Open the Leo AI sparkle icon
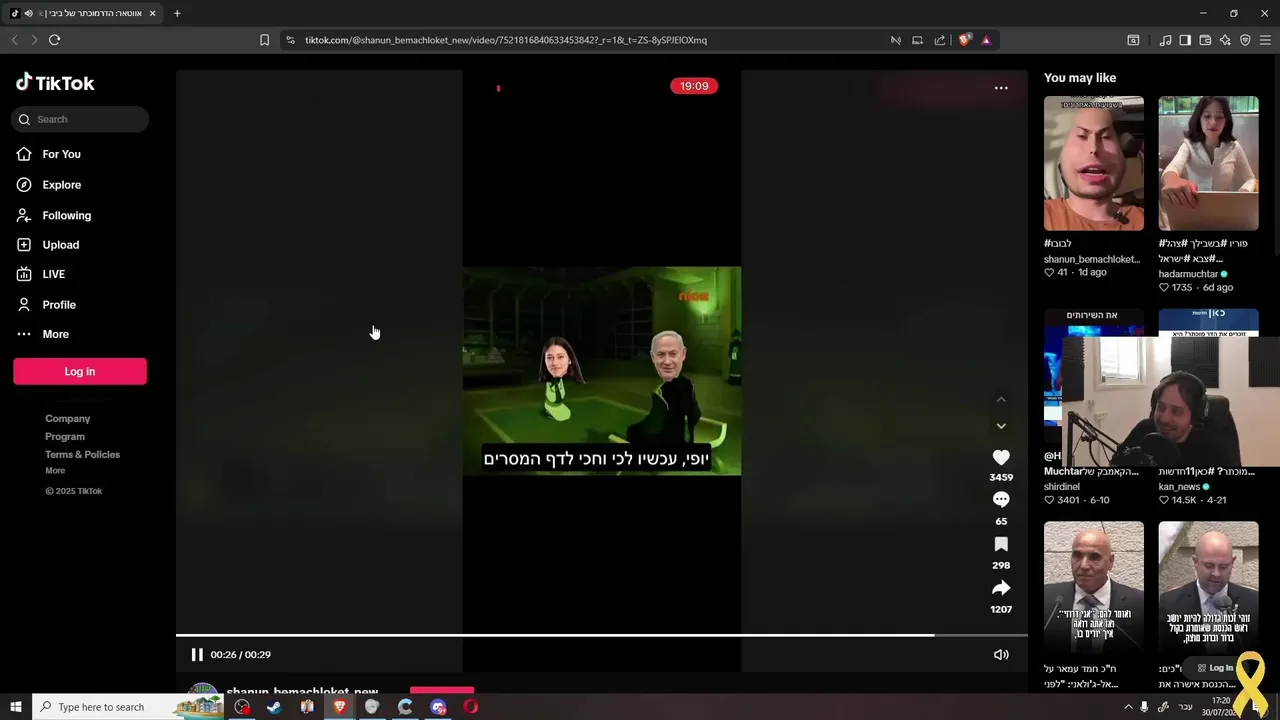 1225,40
